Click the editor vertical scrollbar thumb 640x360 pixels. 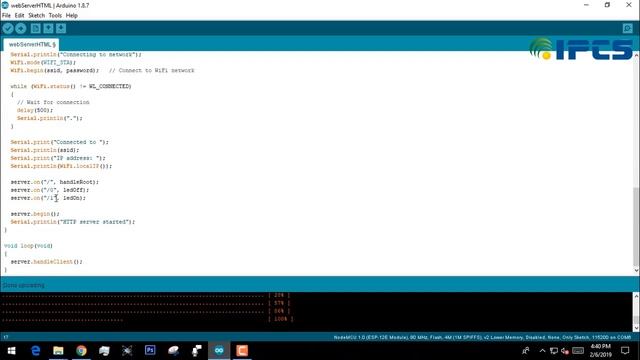coord(636,226)
